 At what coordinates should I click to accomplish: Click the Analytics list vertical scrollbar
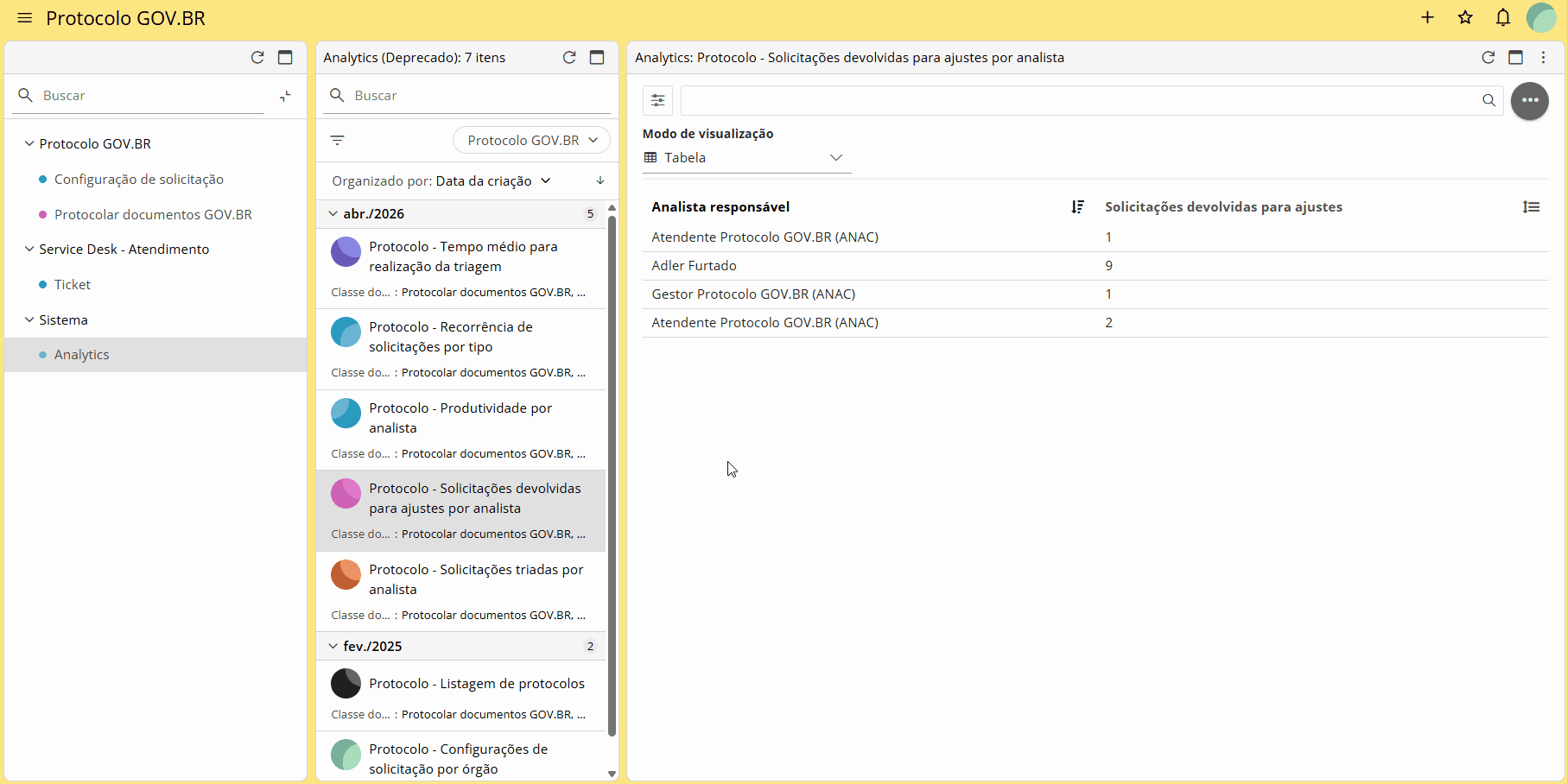[612, 475]
